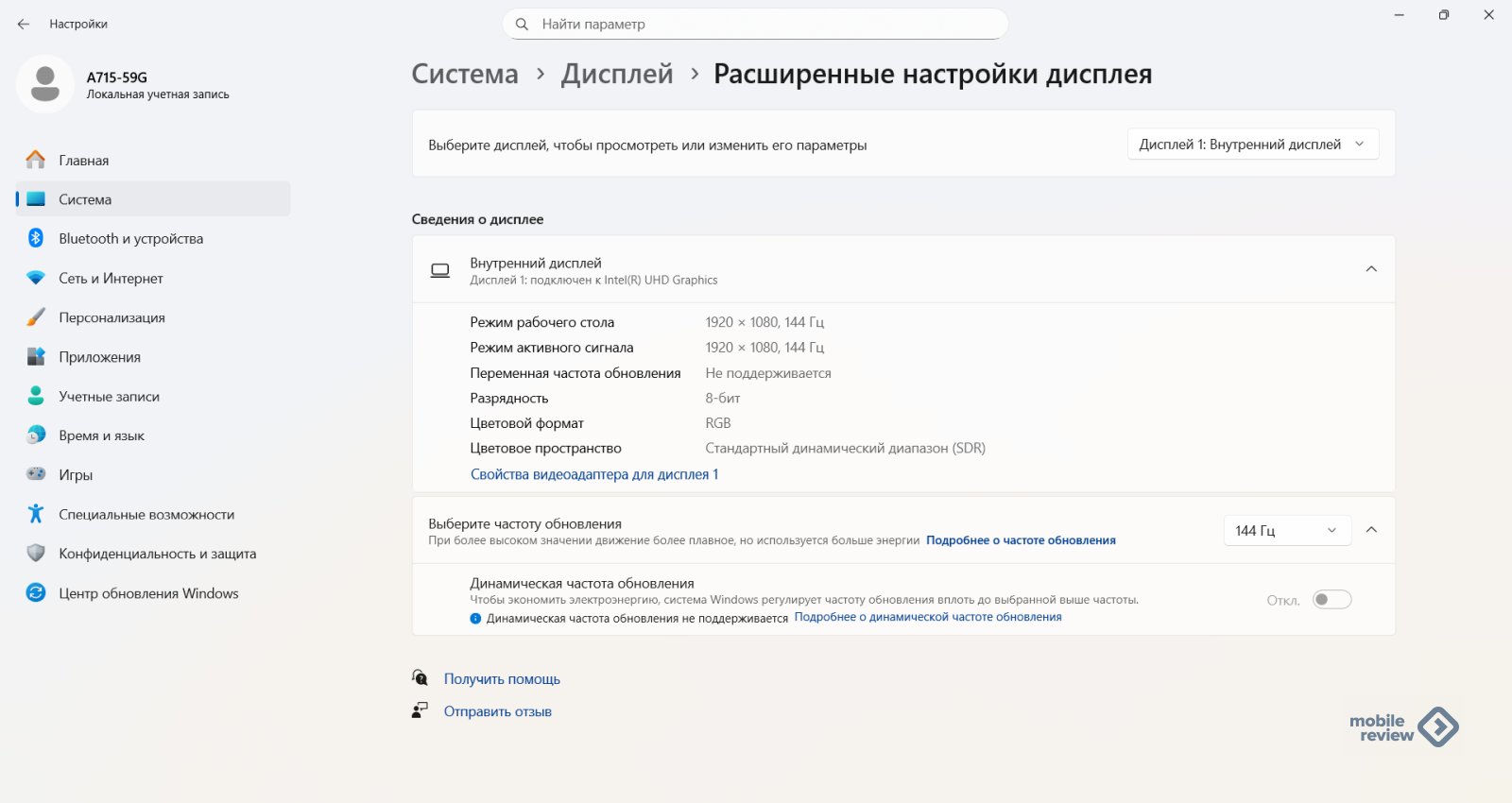Click the Специальные возможности accessibility icon
This screenshot has width=1512, height=803.
tap(36, 514)
